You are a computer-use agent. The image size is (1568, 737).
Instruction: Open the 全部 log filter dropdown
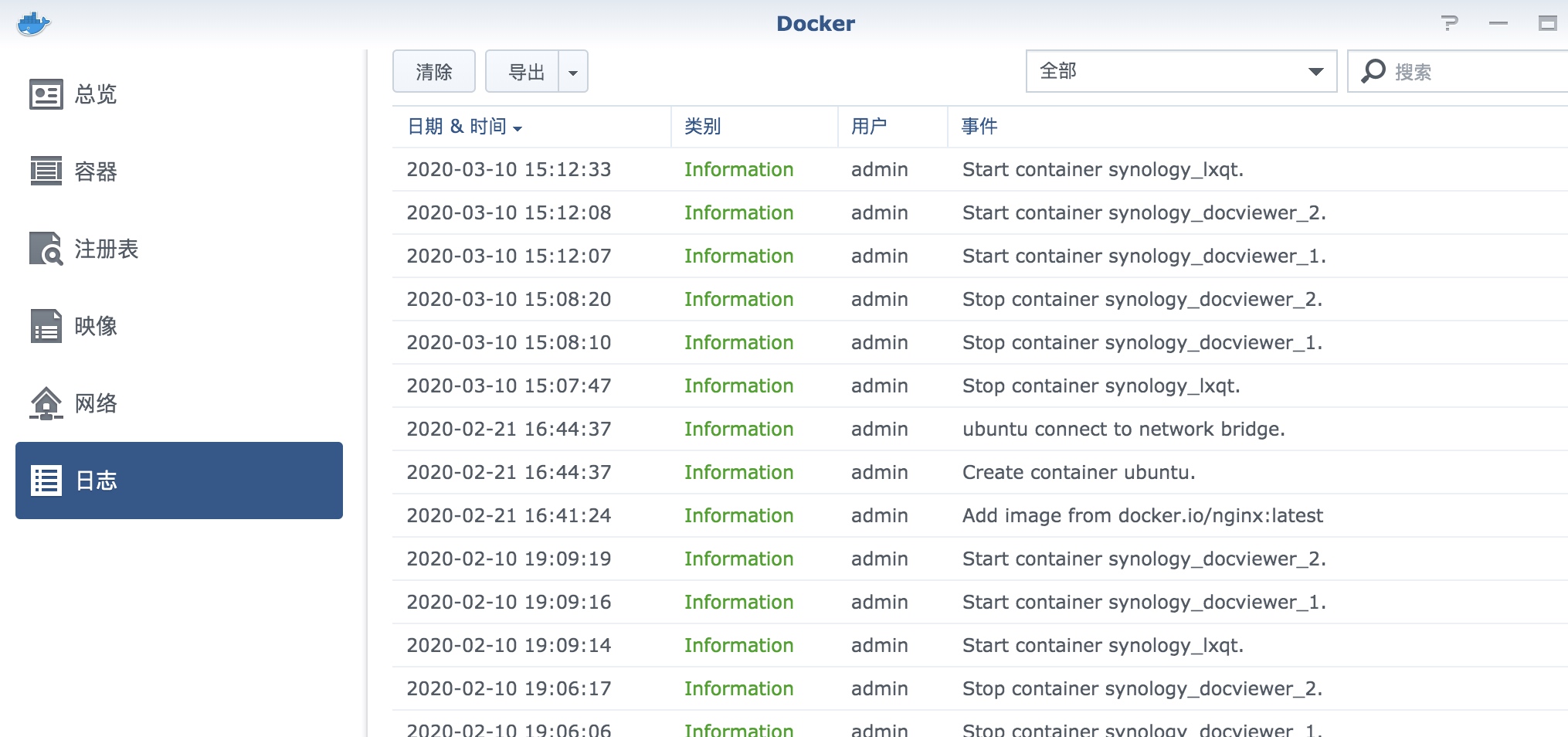click(x=1181, y=71)
